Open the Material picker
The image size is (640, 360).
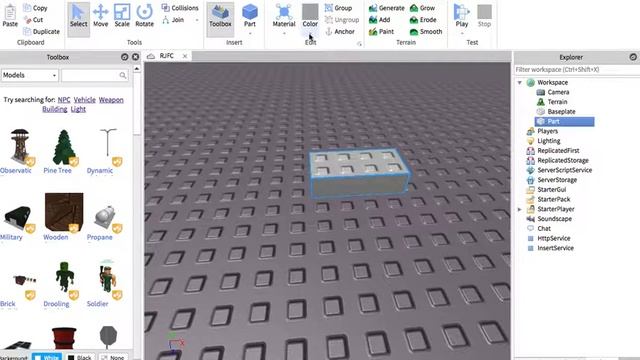pyautogui.click(x=284, y=16)
